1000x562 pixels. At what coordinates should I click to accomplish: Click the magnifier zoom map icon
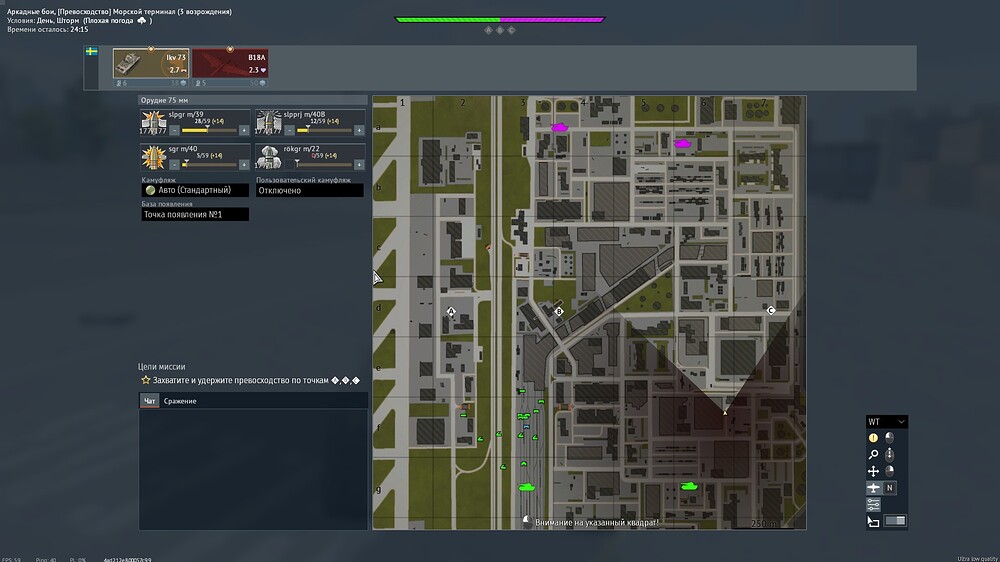pyautogui.click(x=873, y=454)
